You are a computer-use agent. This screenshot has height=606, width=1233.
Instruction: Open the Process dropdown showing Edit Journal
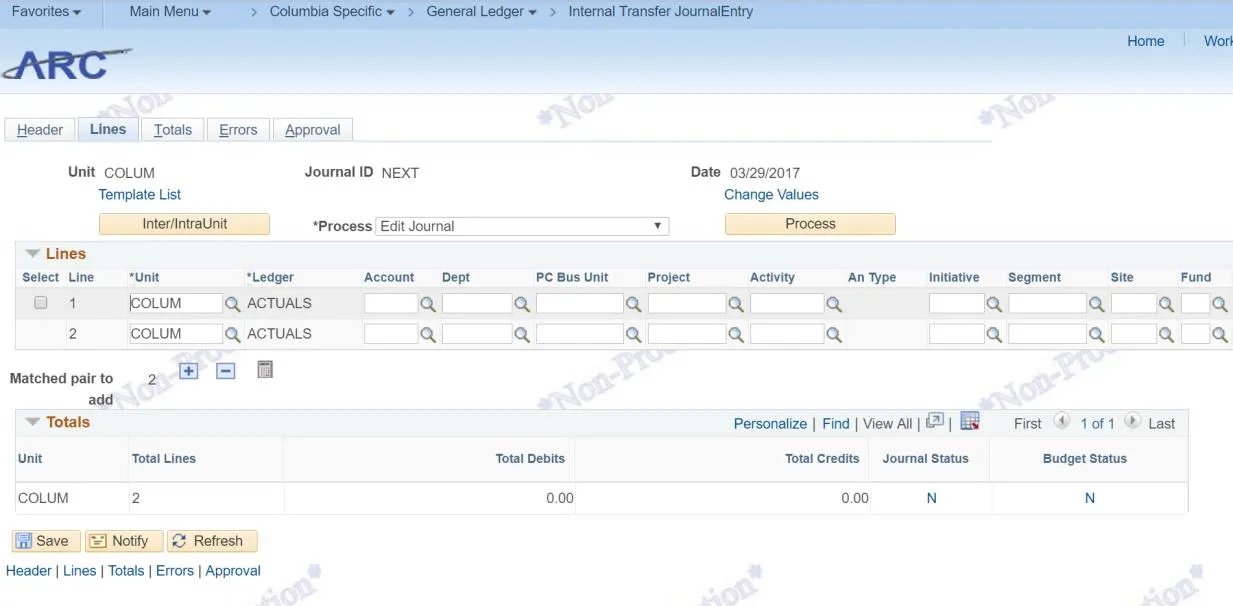[522, 226]
